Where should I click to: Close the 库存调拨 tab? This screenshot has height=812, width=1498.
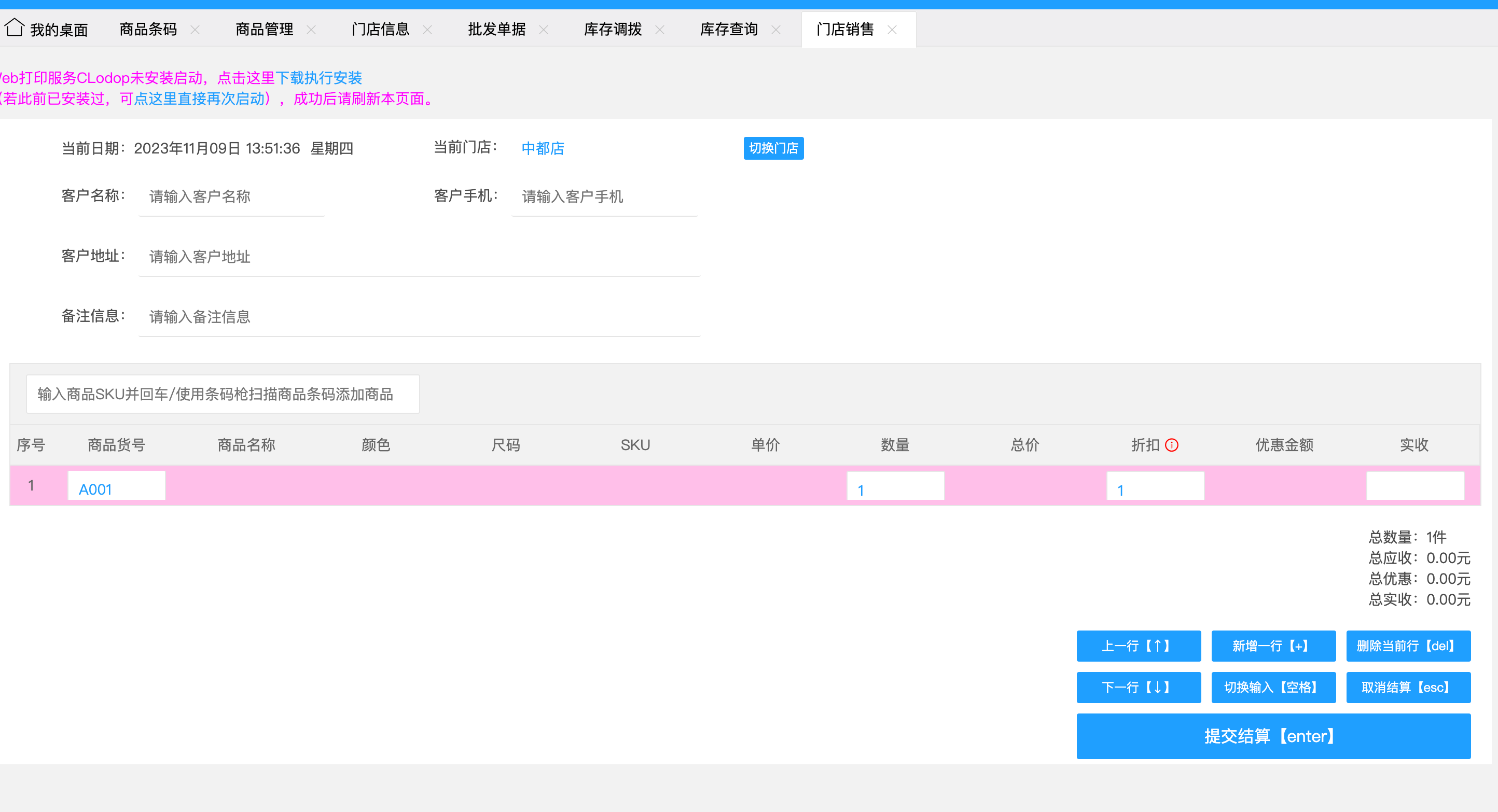659,30
